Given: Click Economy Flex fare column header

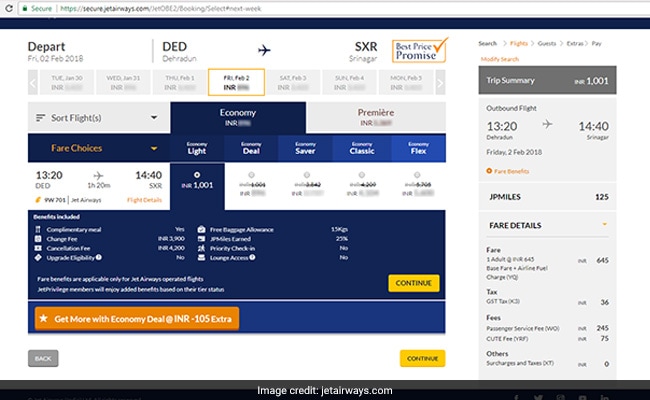Looking at the screenshot, I should [x=418, y=148].
